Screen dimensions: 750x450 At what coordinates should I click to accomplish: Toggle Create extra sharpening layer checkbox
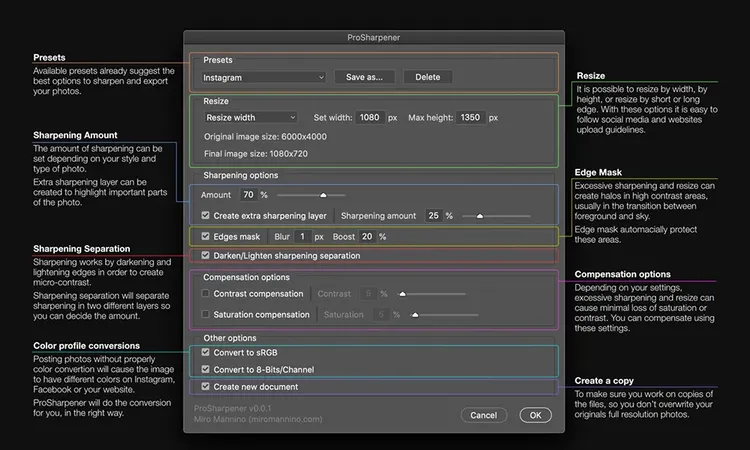[206, 215]
